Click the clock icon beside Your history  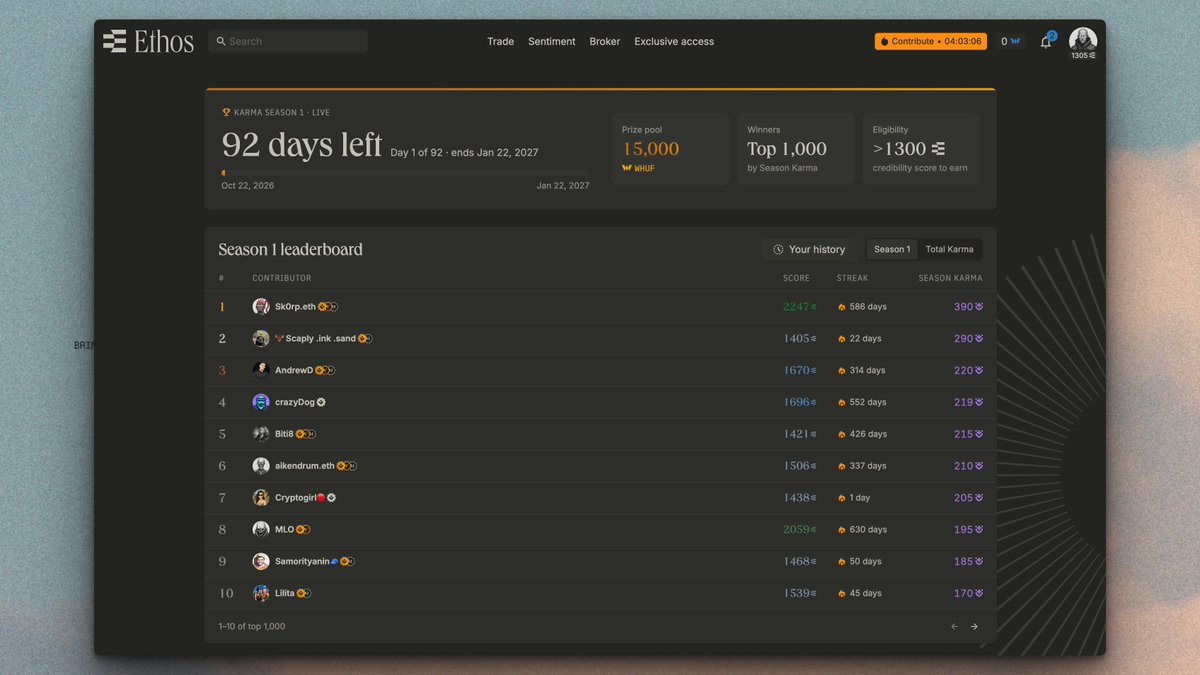pyautogui.click(x=778, y=249)
